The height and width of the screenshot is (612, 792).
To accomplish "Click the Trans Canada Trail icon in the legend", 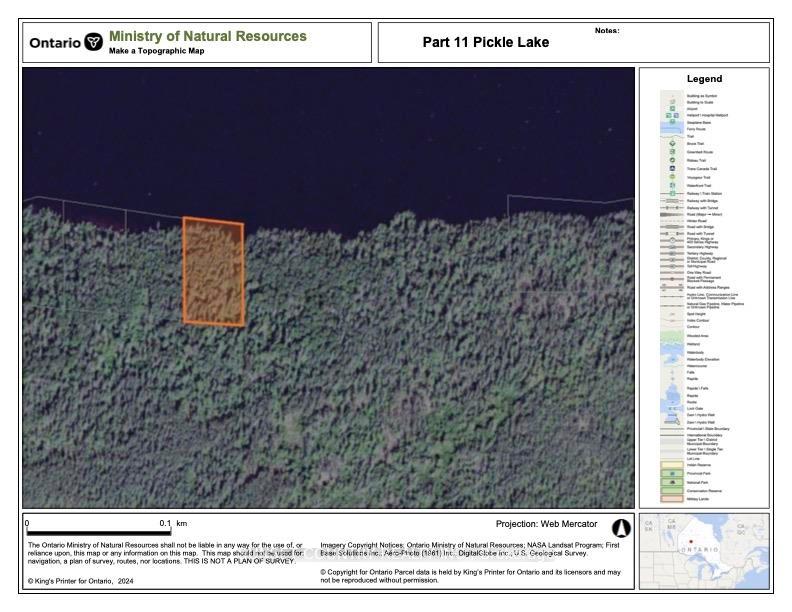I will click(x=672, y=168).
